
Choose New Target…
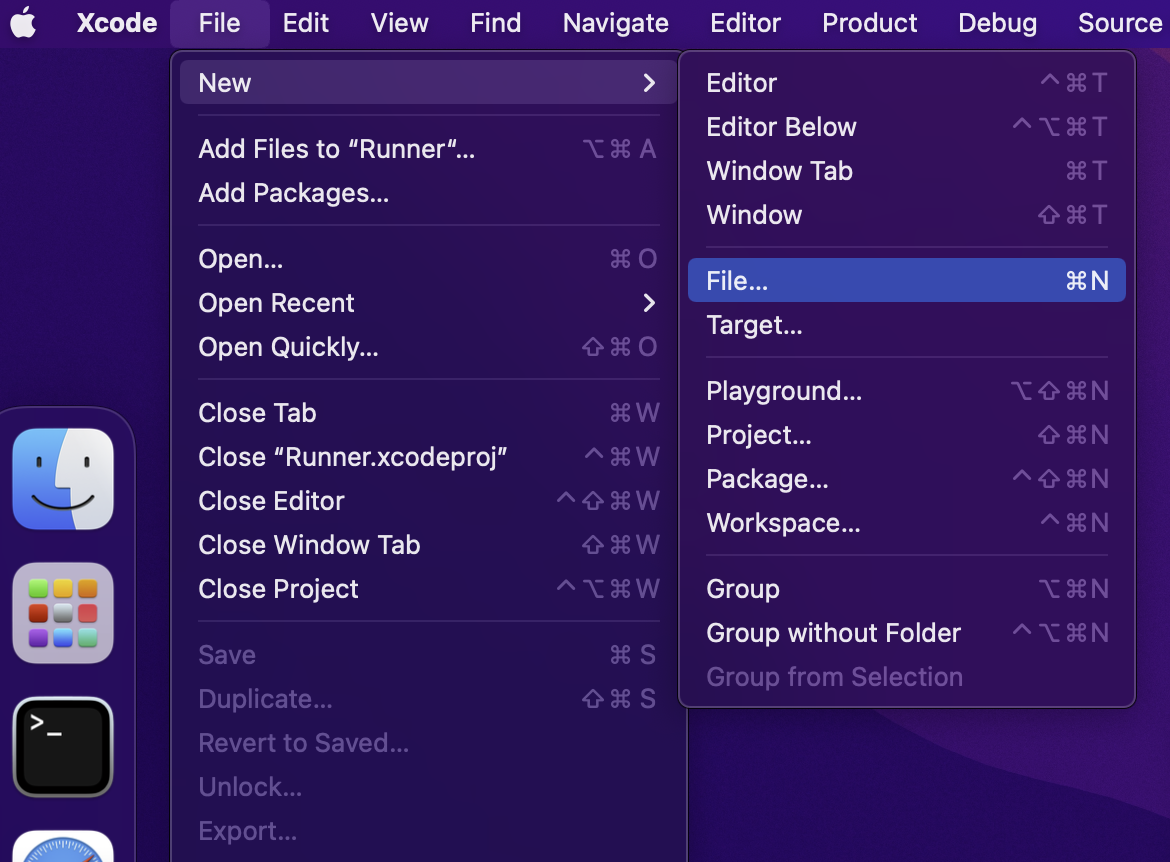point(907,325)
